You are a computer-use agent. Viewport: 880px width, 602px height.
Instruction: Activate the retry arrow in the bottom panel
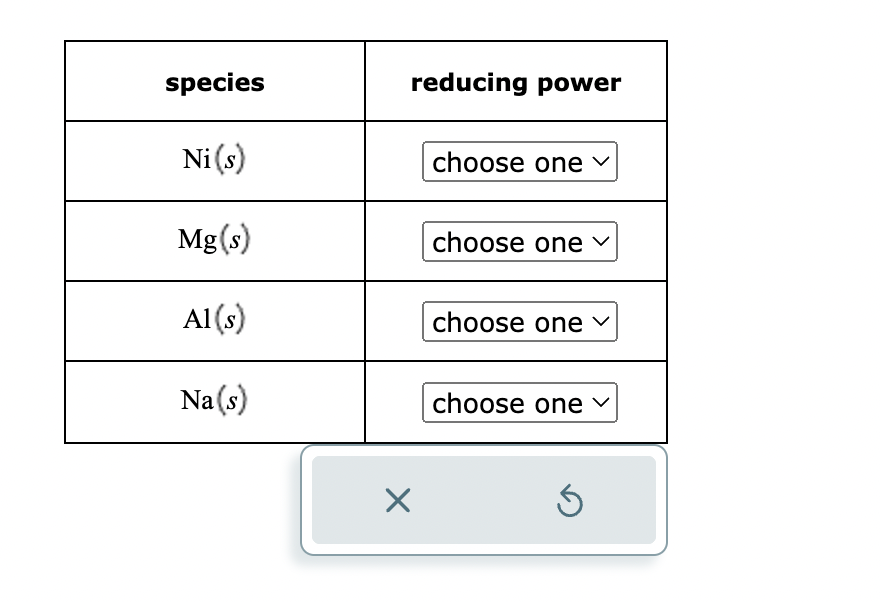point(569,500)
